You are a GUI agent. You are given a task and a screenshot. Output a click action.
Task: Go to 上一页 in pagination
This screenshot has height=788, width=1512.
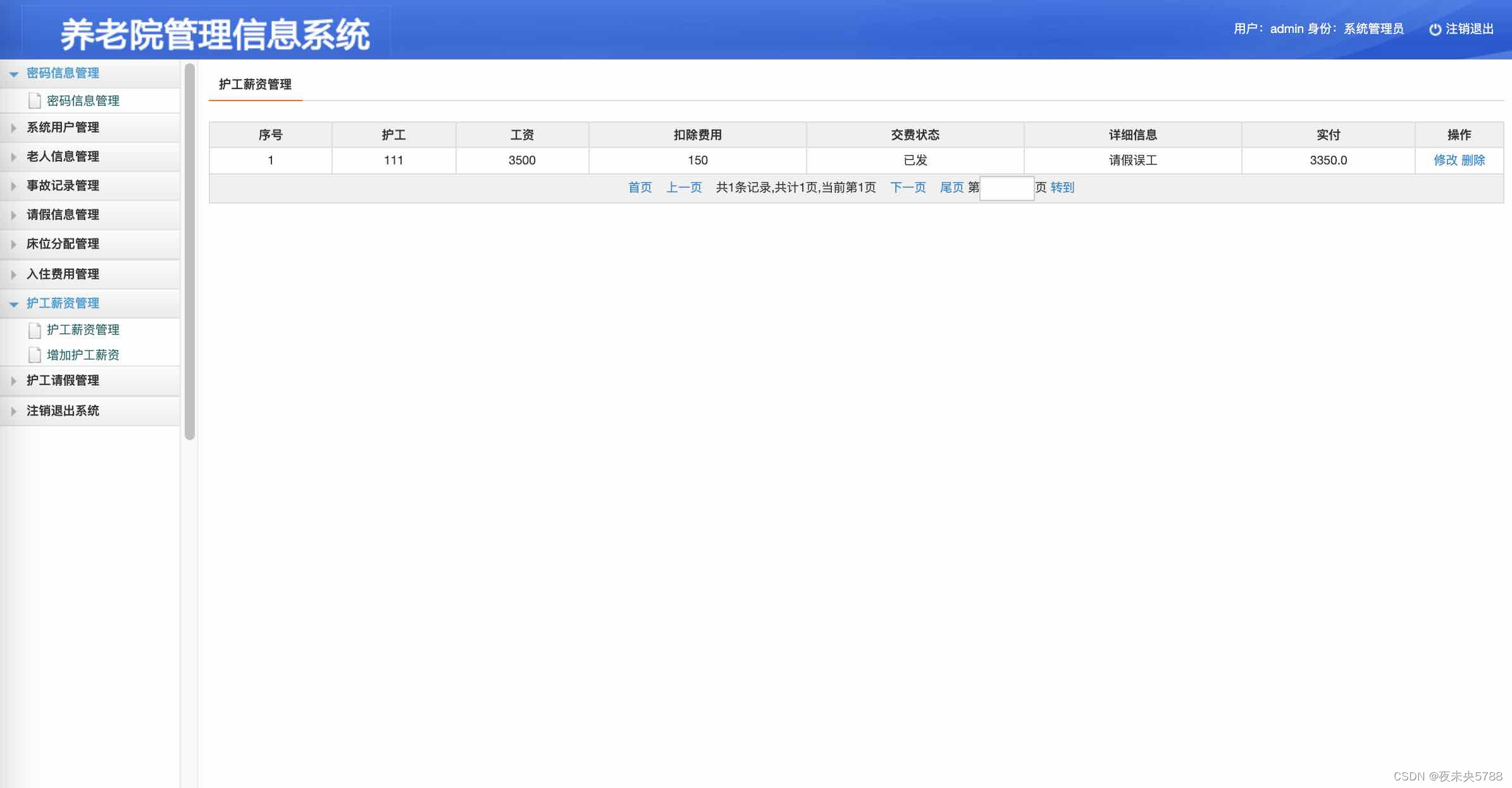click(684, 188)
